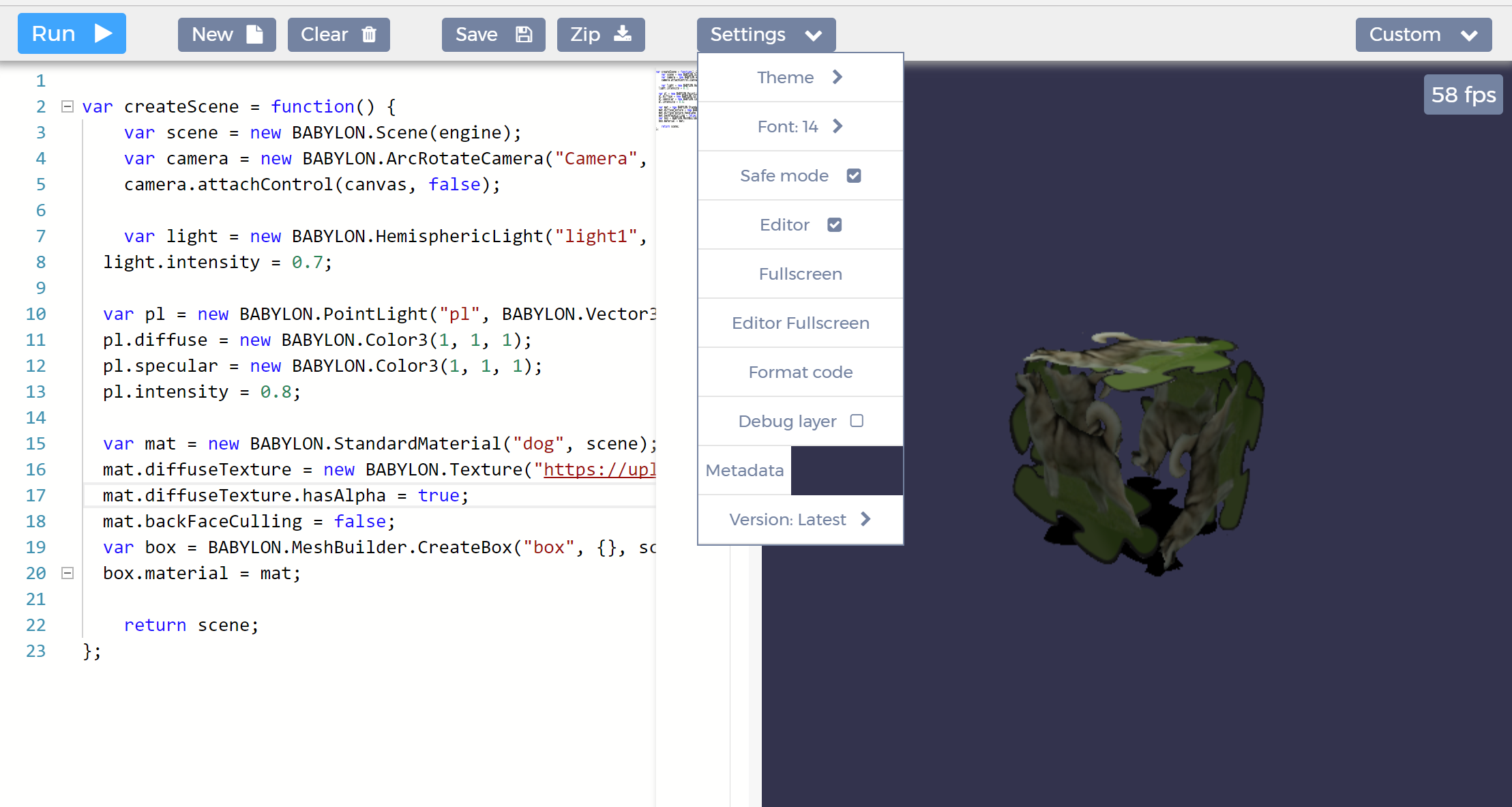
Task: Collapse the createScene function fold on line 2
Action: [x=68, y=106]
